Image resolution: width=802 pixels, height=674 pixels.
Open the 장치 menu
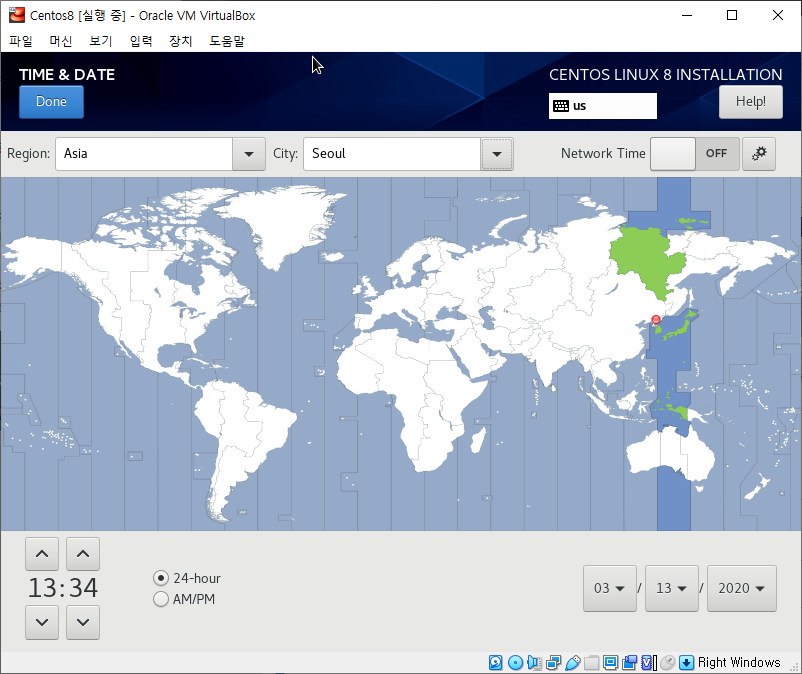click(181, 41)
